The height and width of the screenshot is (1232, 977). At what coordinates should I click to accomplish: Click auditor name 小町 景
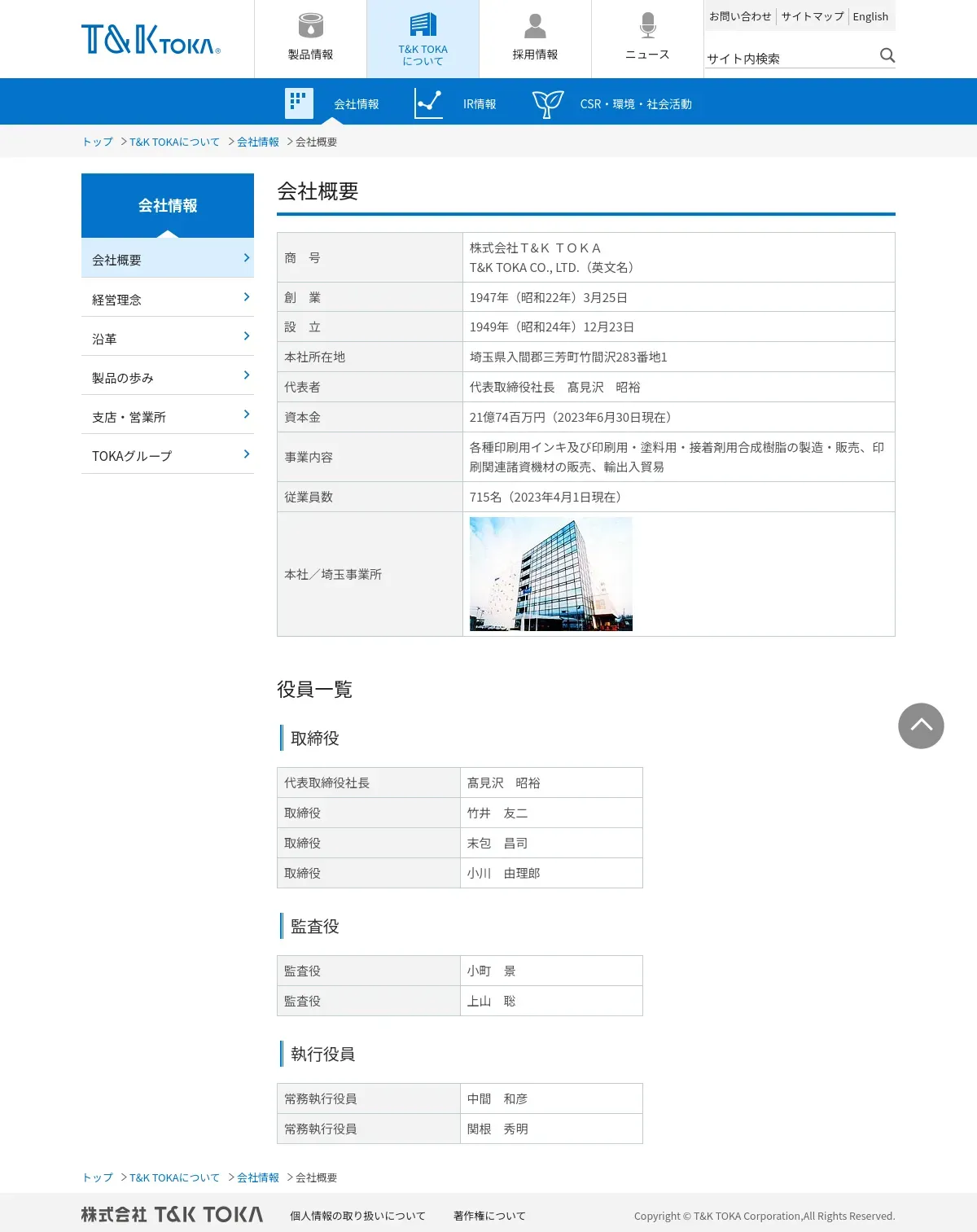click(x=492, y=971)
